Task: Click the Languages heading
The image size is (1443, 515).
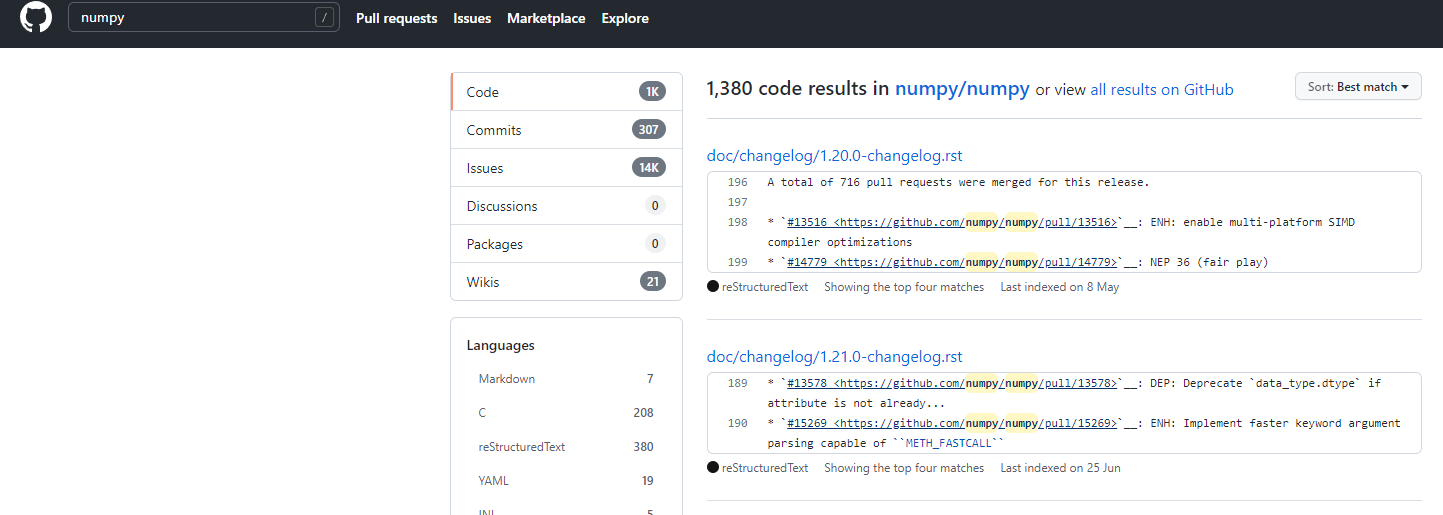Action: [501, 346]
